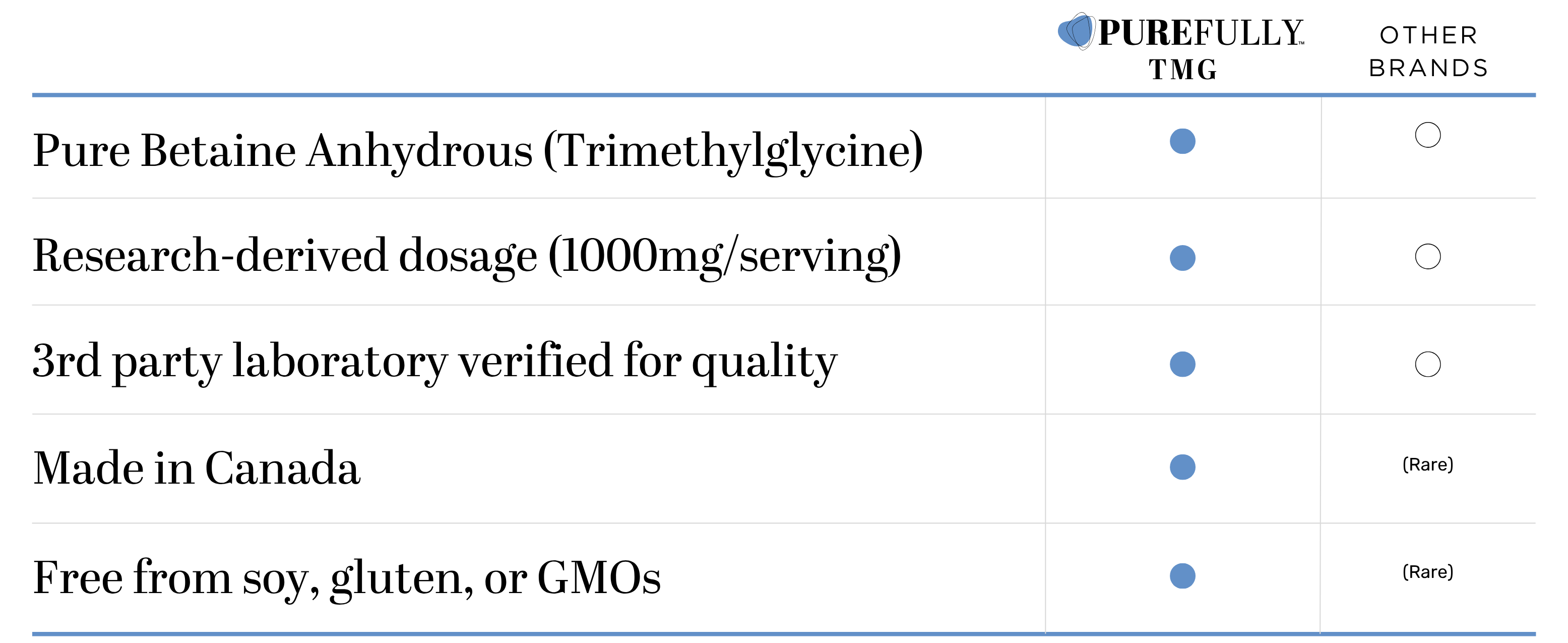The height and width of the screenshot is (643, 1568).
Task: Click the Pure Betaine Anhydrous (Trimethylglycine) row label
Action: (478, 150)
